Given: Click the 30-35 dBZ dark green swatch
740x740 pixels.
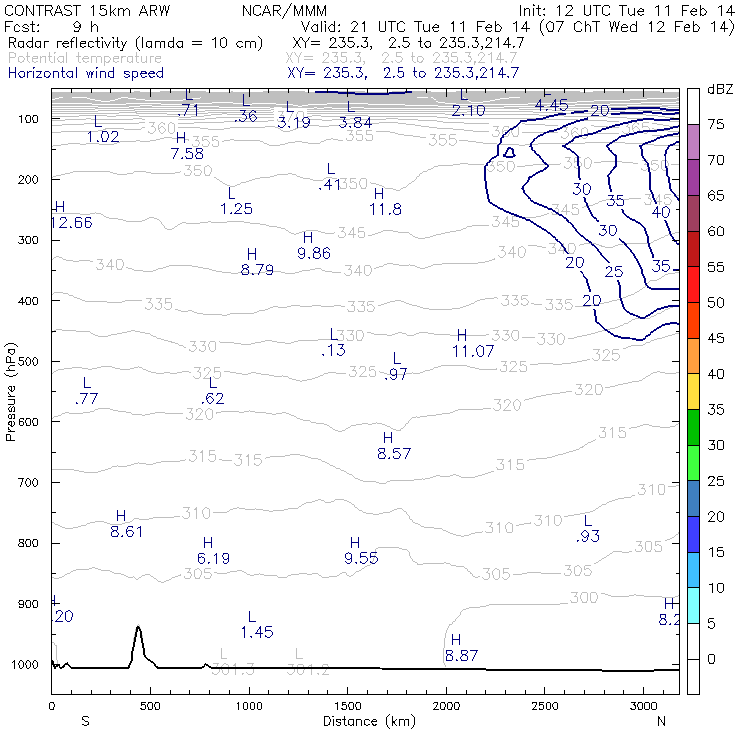Looking at the screenshot, I should 693,427.
